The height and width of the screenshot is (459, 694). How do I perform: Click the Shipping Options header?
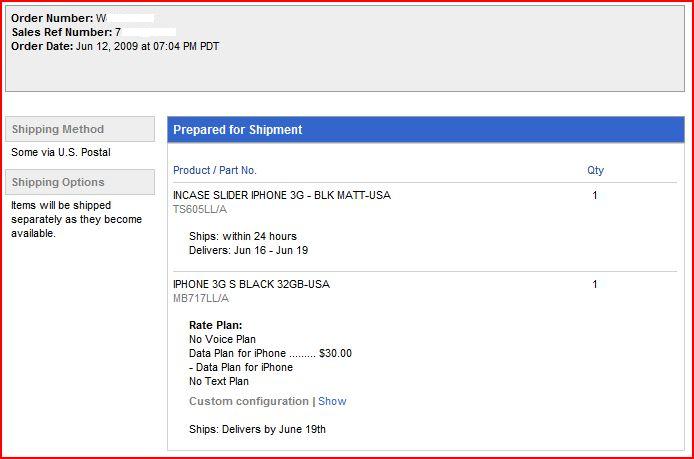80,182
